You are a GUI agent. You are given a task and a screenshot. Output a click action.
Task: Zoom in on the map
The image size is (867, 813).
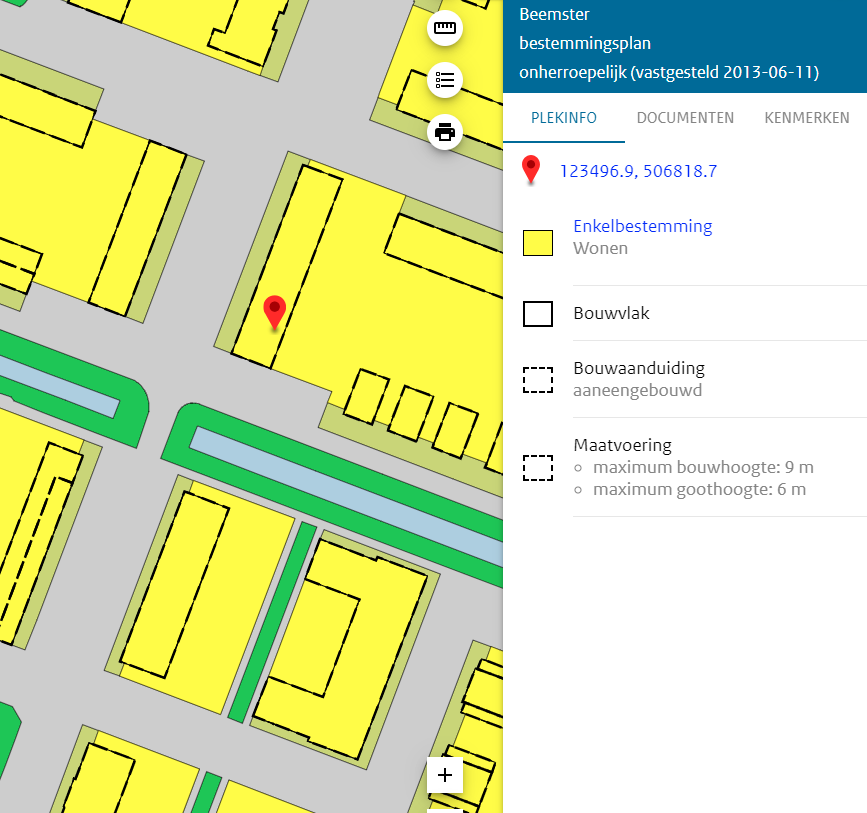click(444, 775)
